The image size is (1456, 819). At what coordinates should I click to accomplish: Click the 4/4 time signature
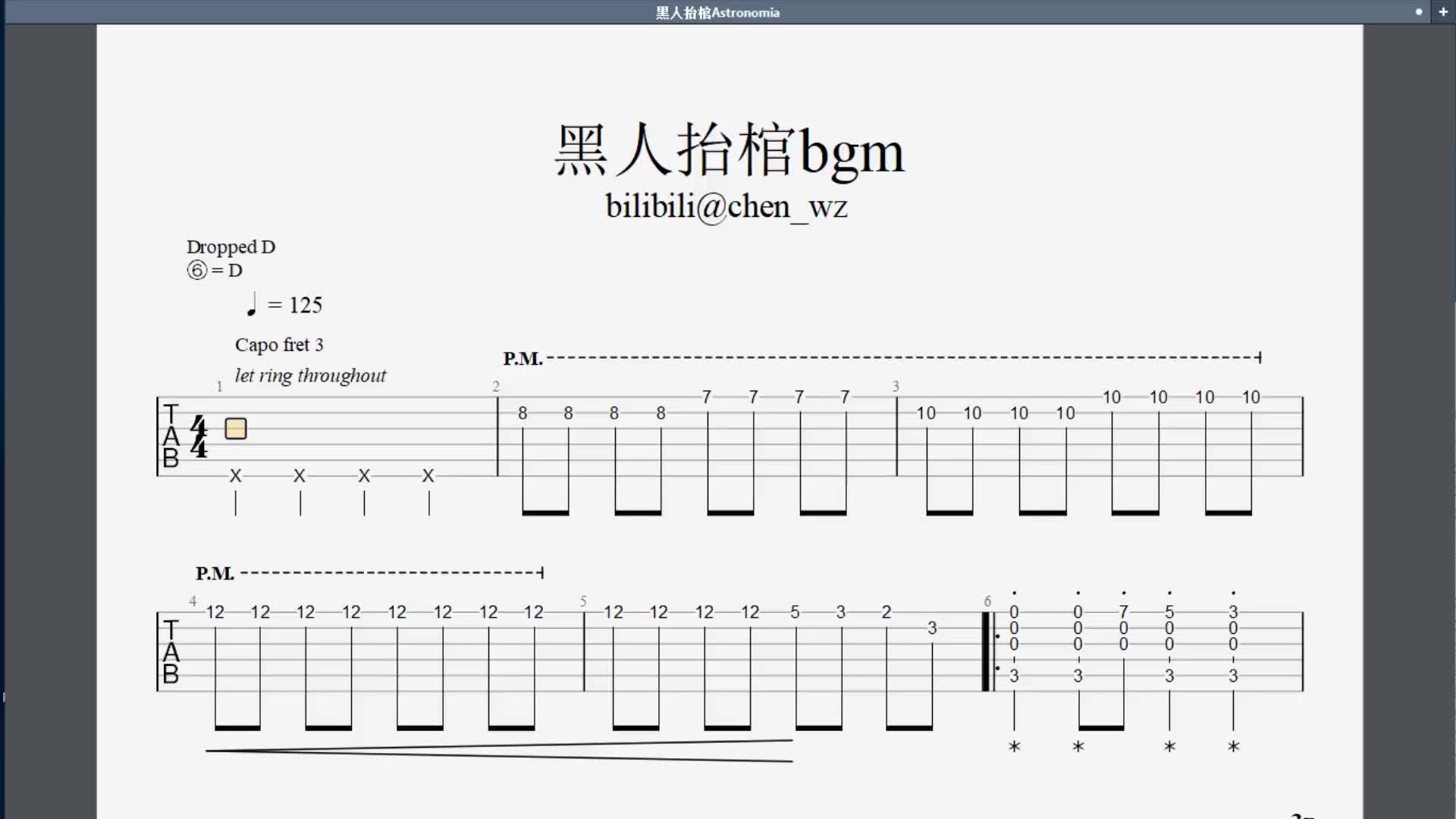199,437
